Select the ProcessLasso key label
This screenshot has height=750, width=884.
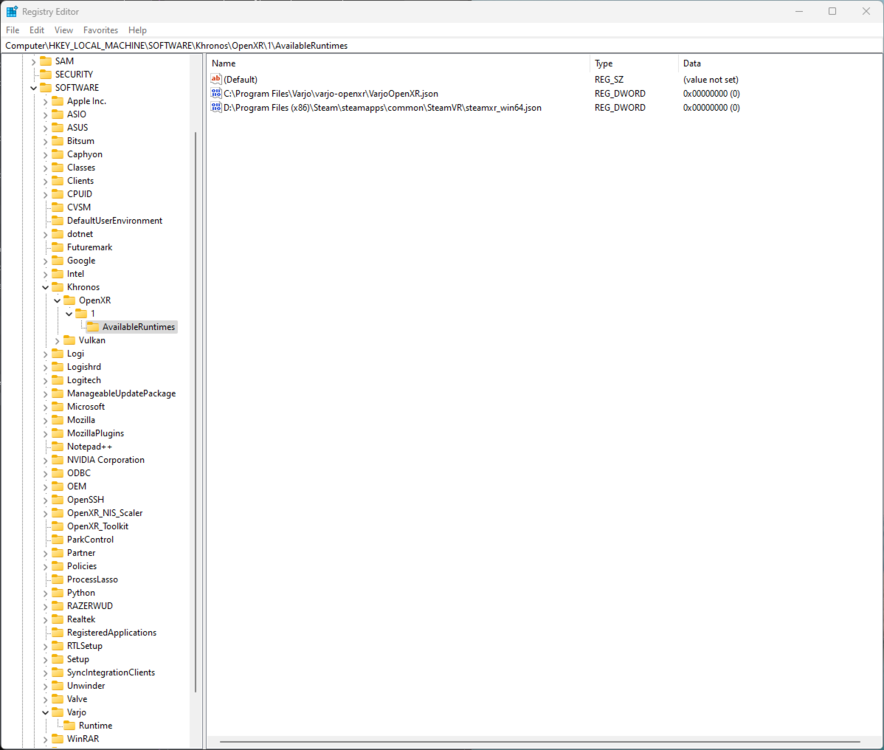pyautogui.click(x=92, y=579)
